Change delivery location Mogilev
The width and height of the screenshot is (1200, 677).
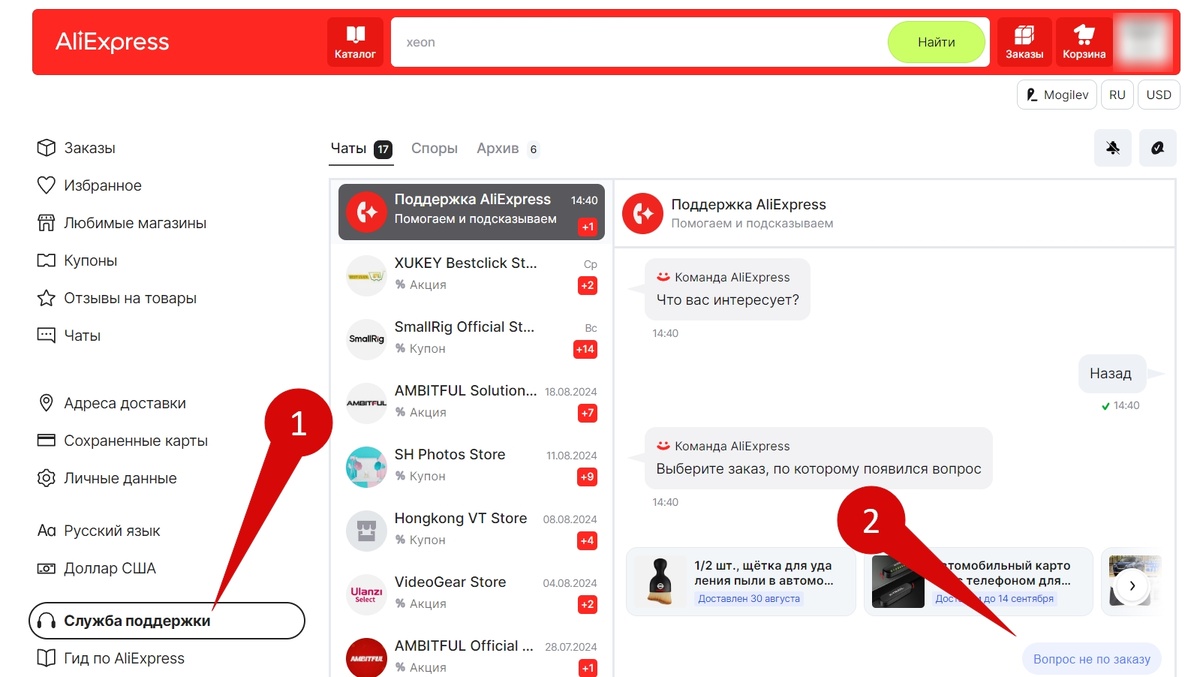click(1057, 95)
